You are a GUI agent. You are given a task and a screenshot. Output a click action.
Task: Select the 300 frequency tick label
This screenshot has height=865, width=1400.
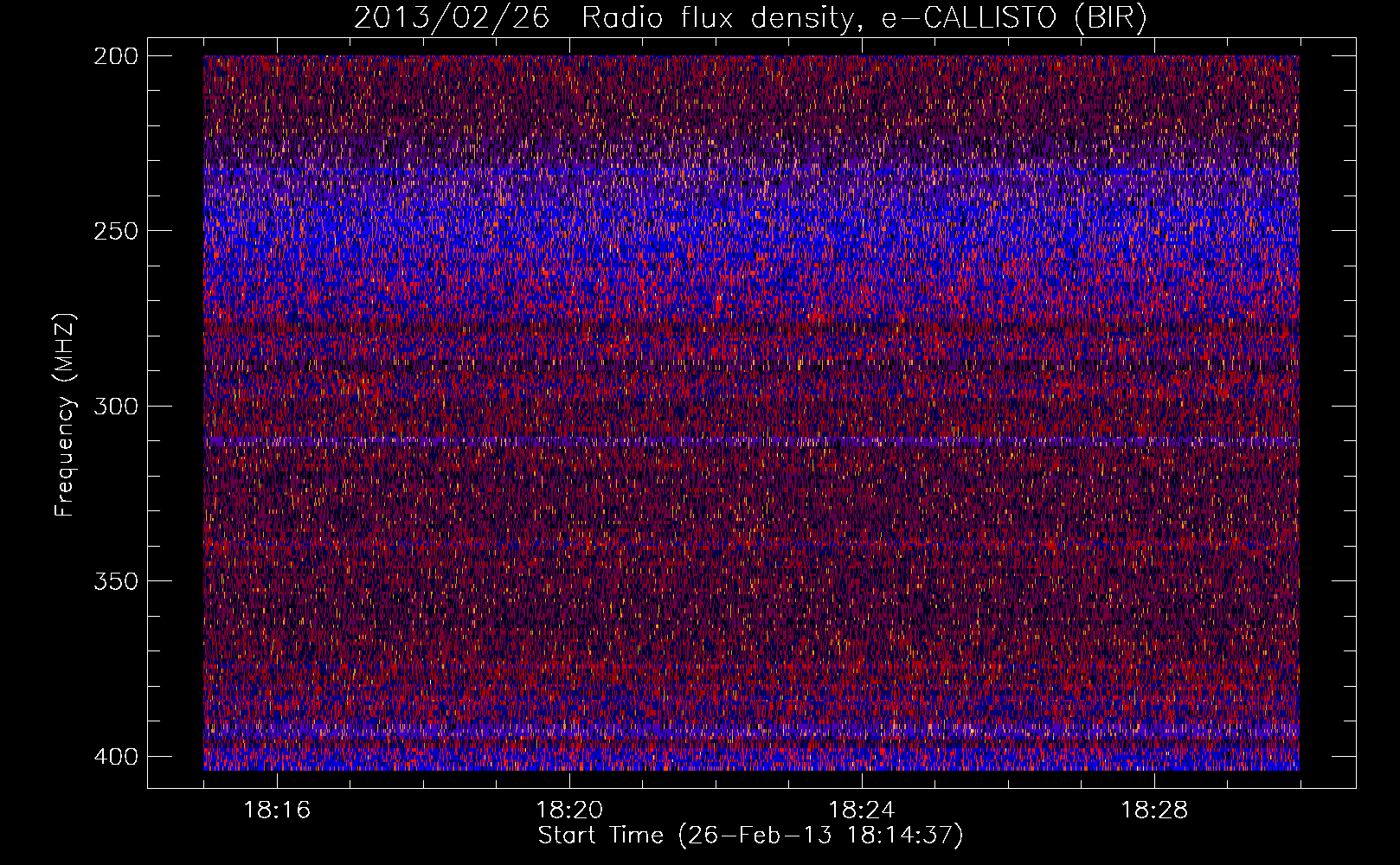pyautogui.click(x=115, y=406)
